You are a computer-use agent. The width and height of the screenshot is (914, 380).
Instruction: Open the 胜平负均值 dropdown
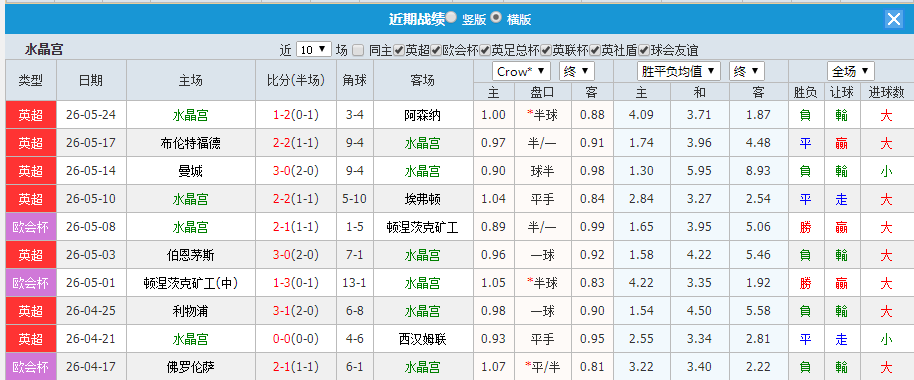tap(679, 72)
